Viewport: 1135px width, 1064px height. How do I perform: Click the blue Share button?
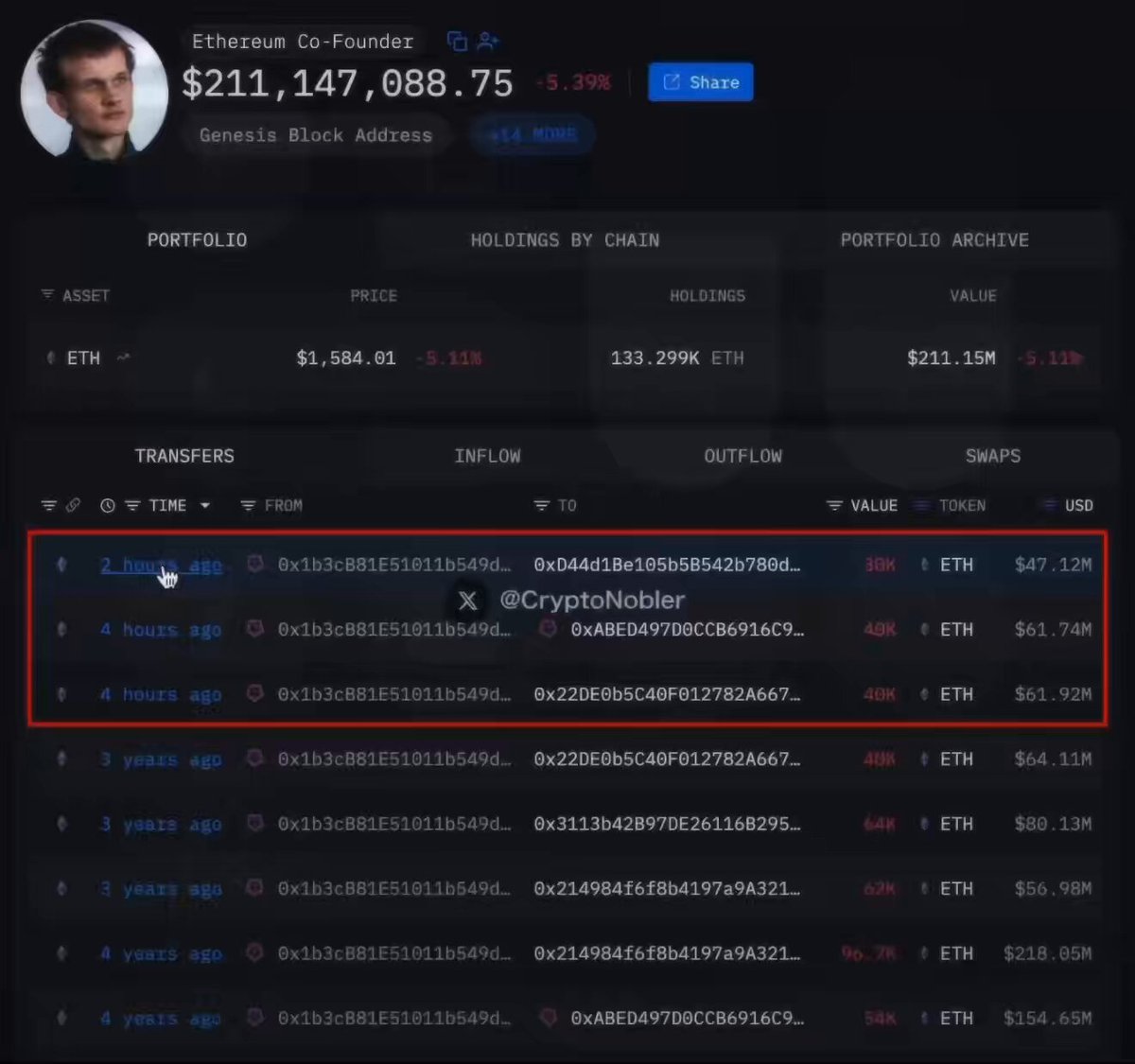tap(701, 82)
